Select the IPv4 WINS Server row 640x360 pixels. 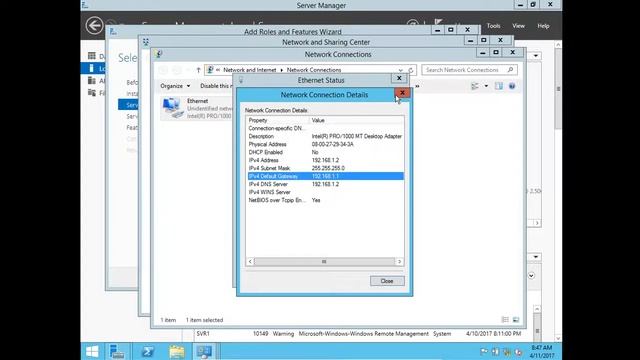point(325,192)
